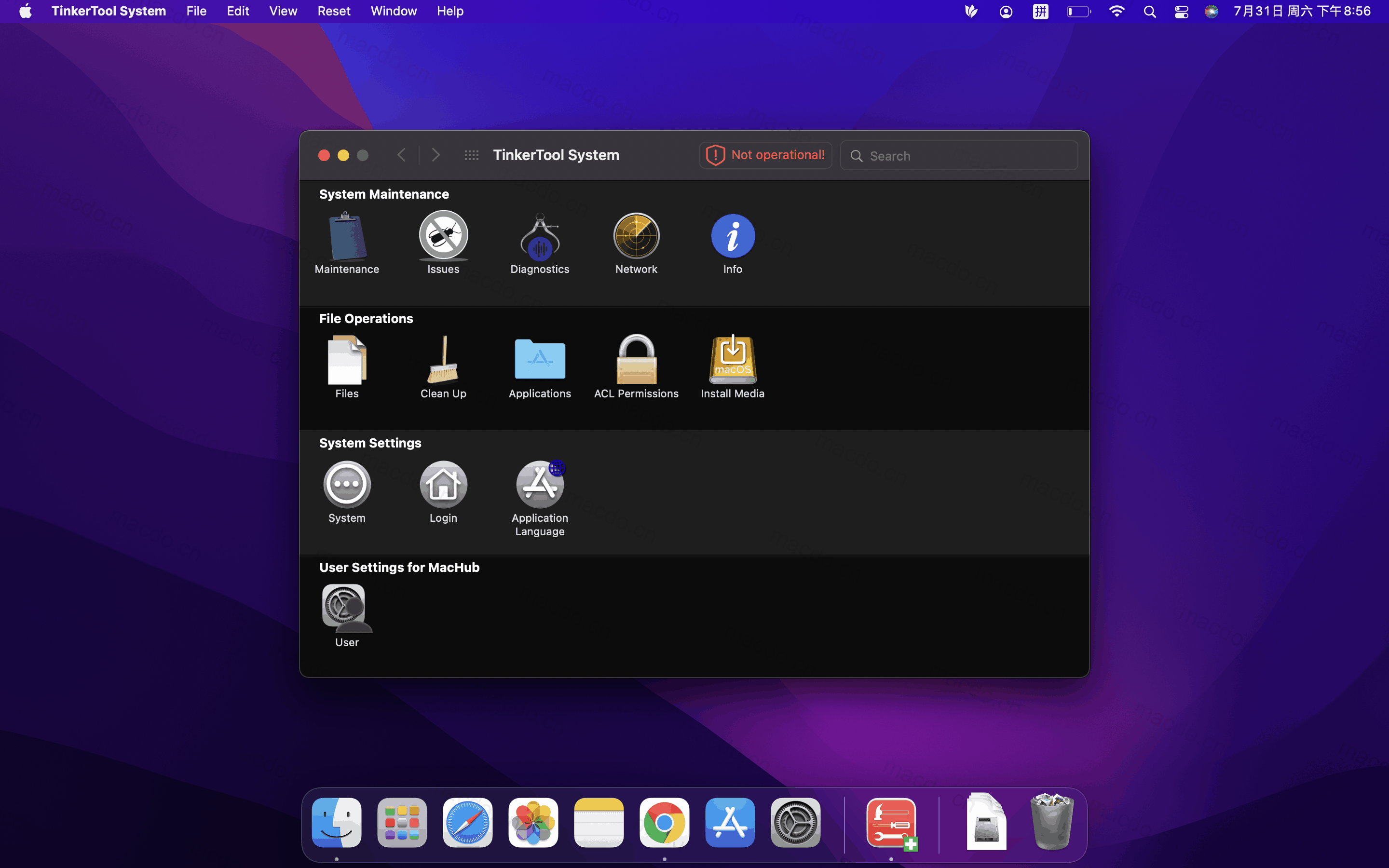The width and height of the screenshot is (1389, 868).
Task: Open the View menu
Action: (283, 11)
